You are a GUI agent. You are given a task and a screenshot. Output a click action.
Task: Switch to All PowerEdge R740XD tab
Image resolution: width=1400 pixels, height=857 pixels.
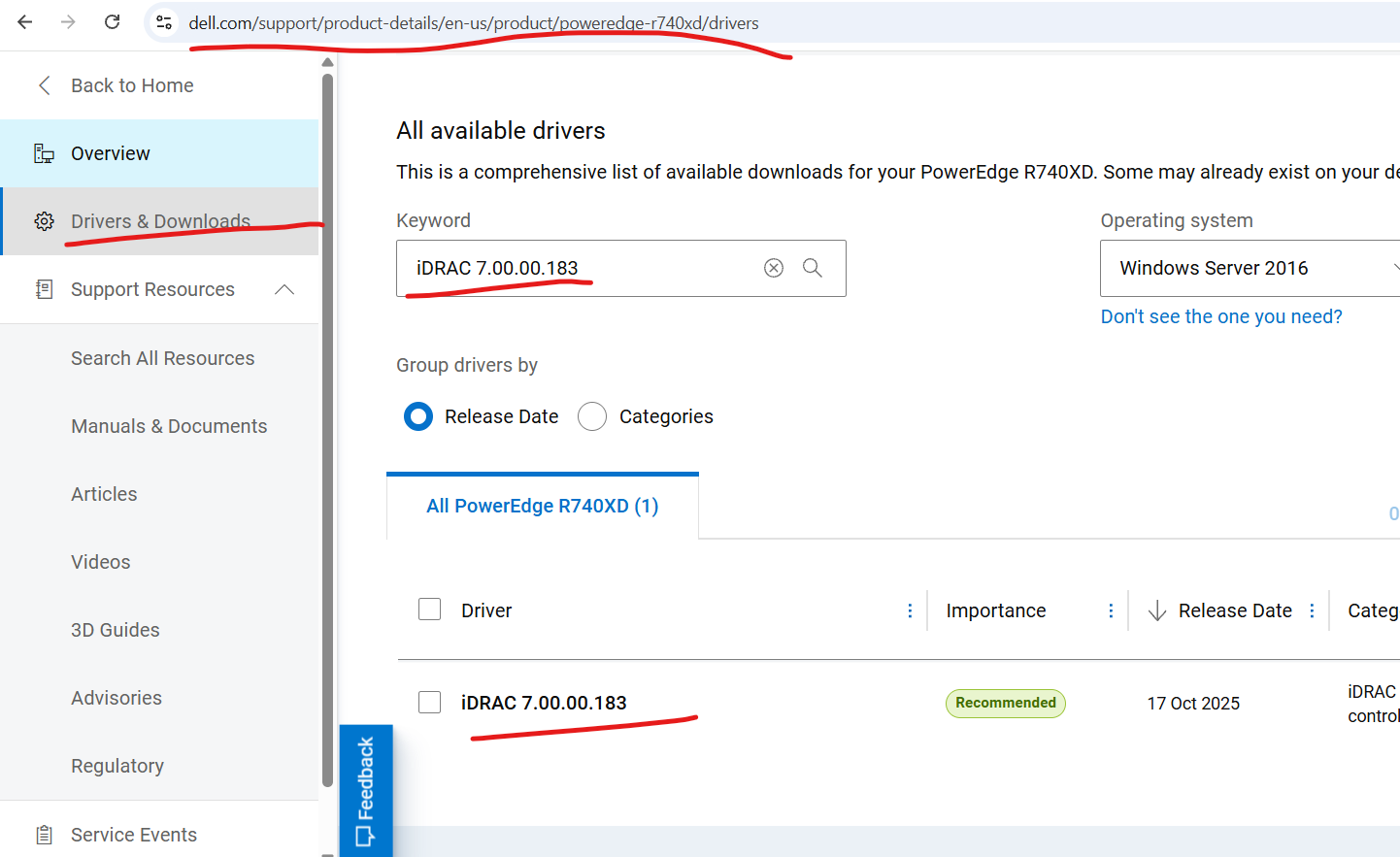542,506
